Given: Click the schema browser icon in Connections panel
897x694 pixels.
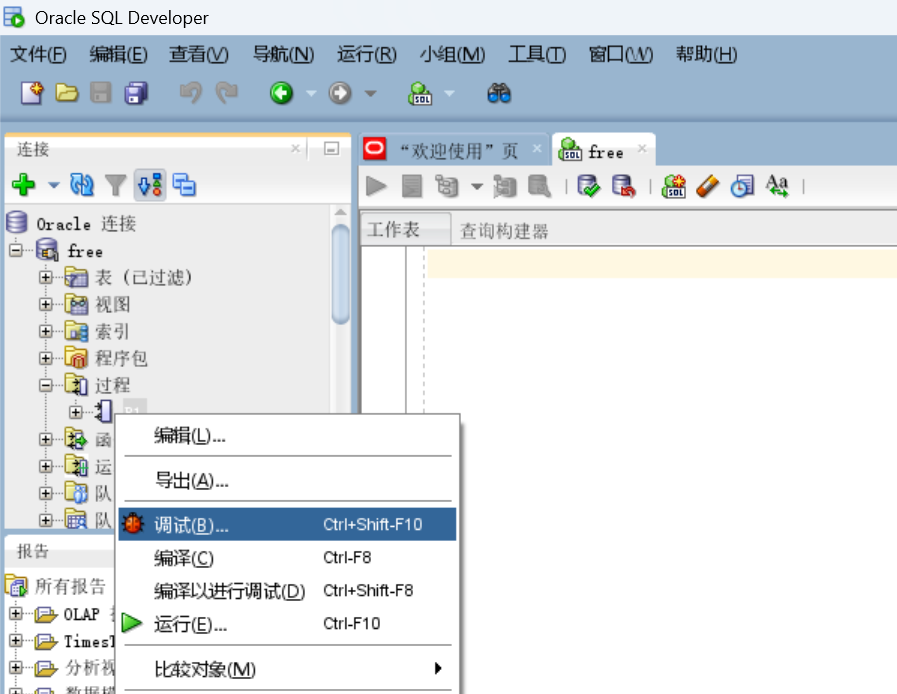Looking at the screenshot, I should click(184, 185).
